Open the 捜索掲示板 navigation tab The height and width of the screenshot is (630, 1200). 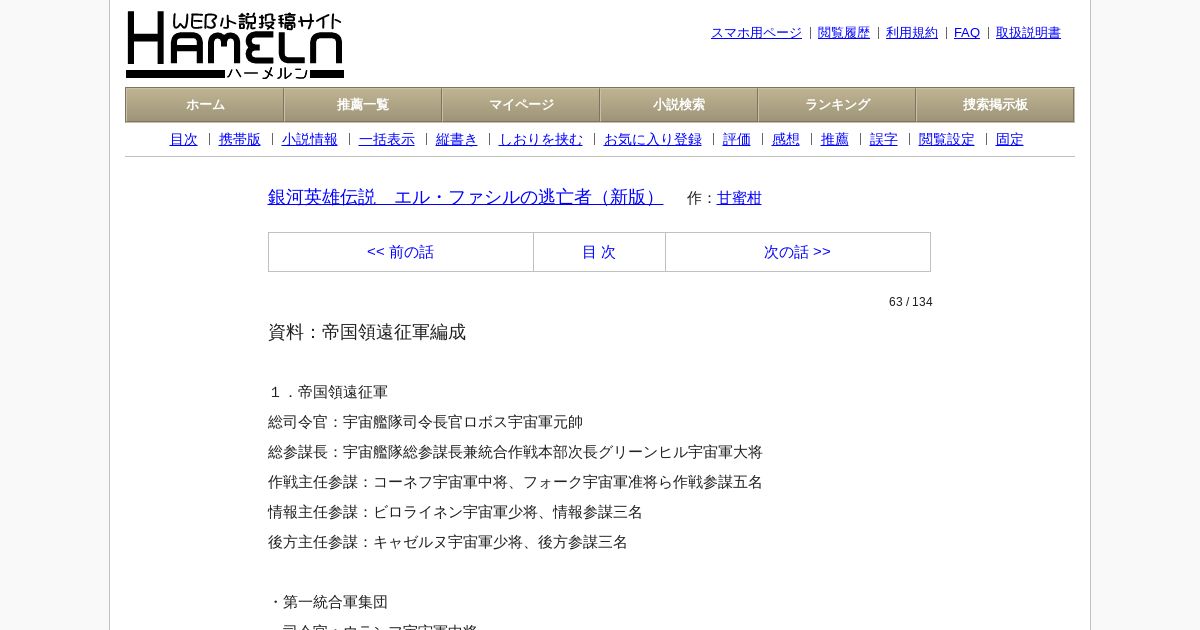tap(995, 105)
